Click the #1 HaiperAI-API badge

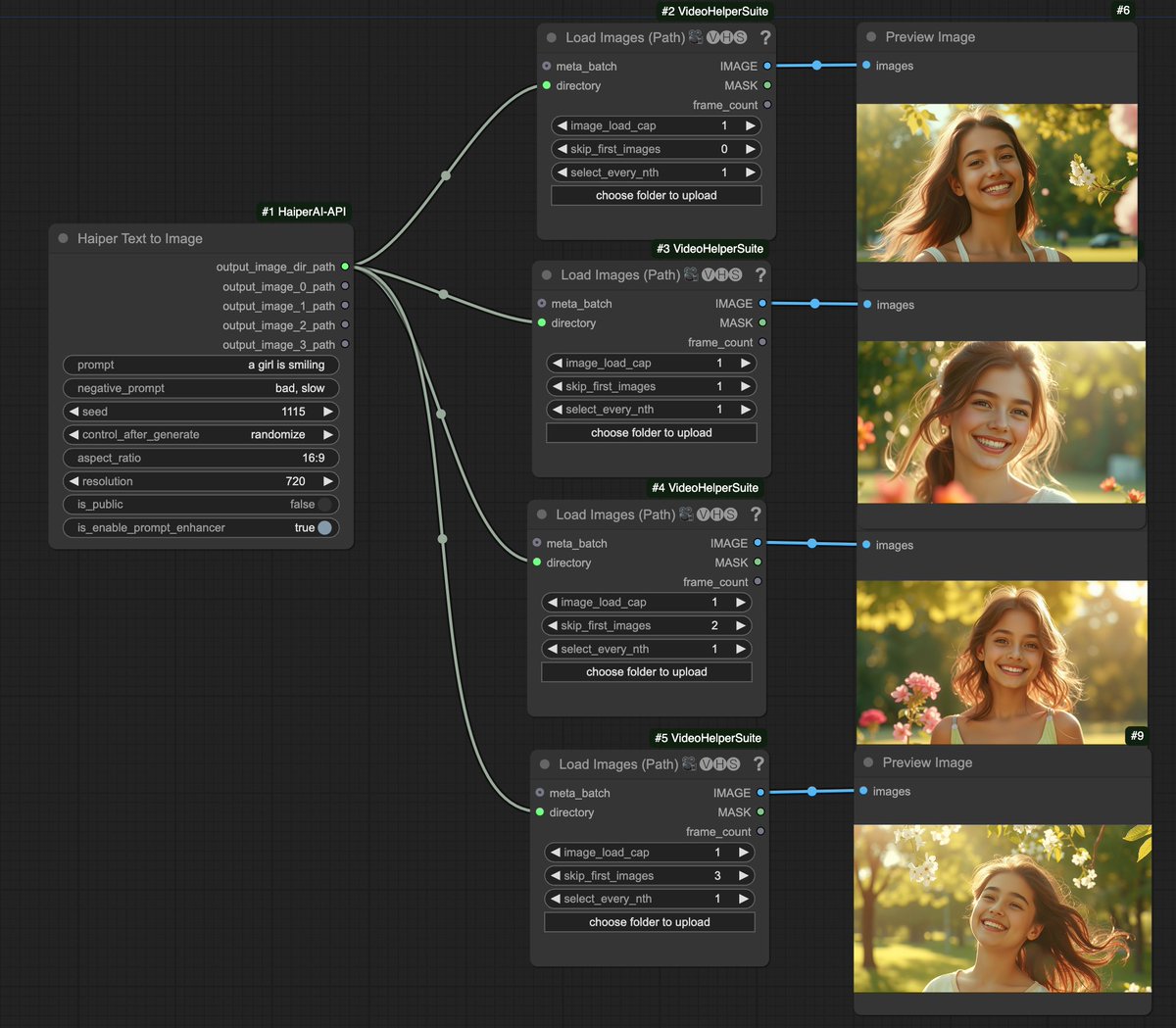(304, 212)
